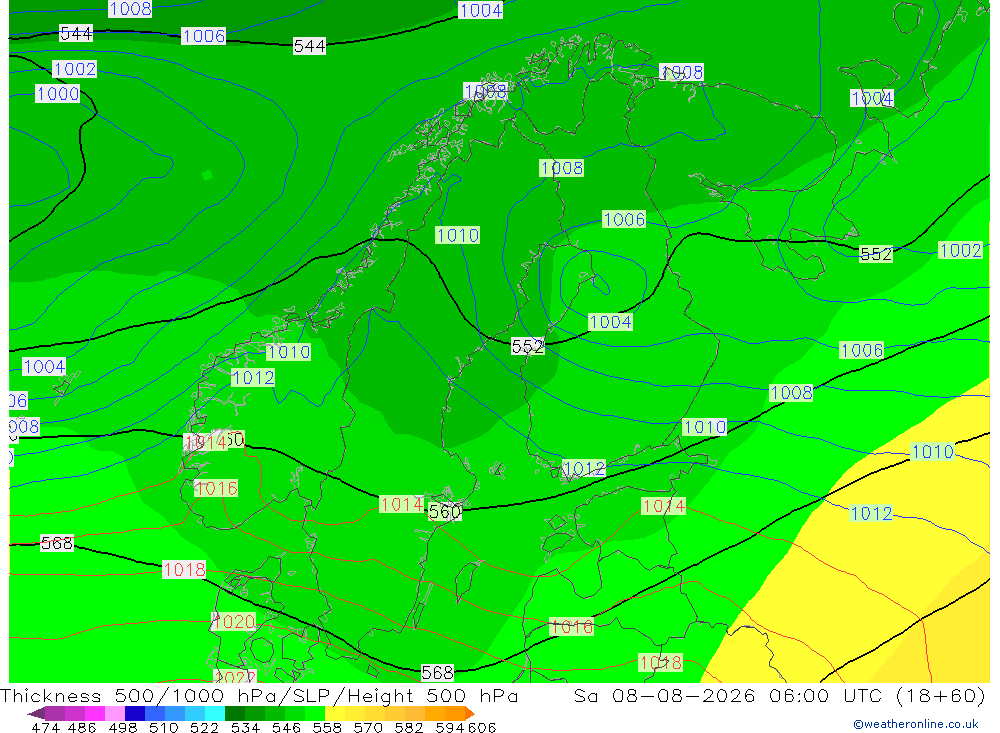Click the orange arrow tip of legend

pos(469,713)
